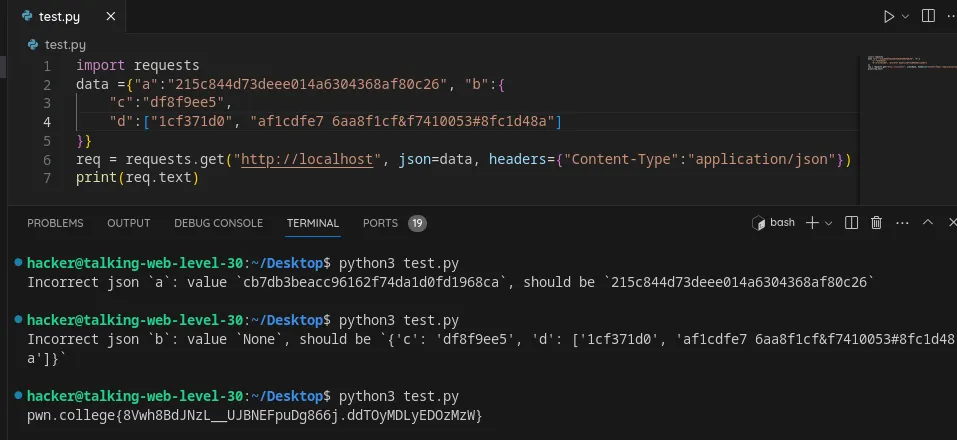Open terminal more actions ellipsis menu
957x440 pixels.
902,223
